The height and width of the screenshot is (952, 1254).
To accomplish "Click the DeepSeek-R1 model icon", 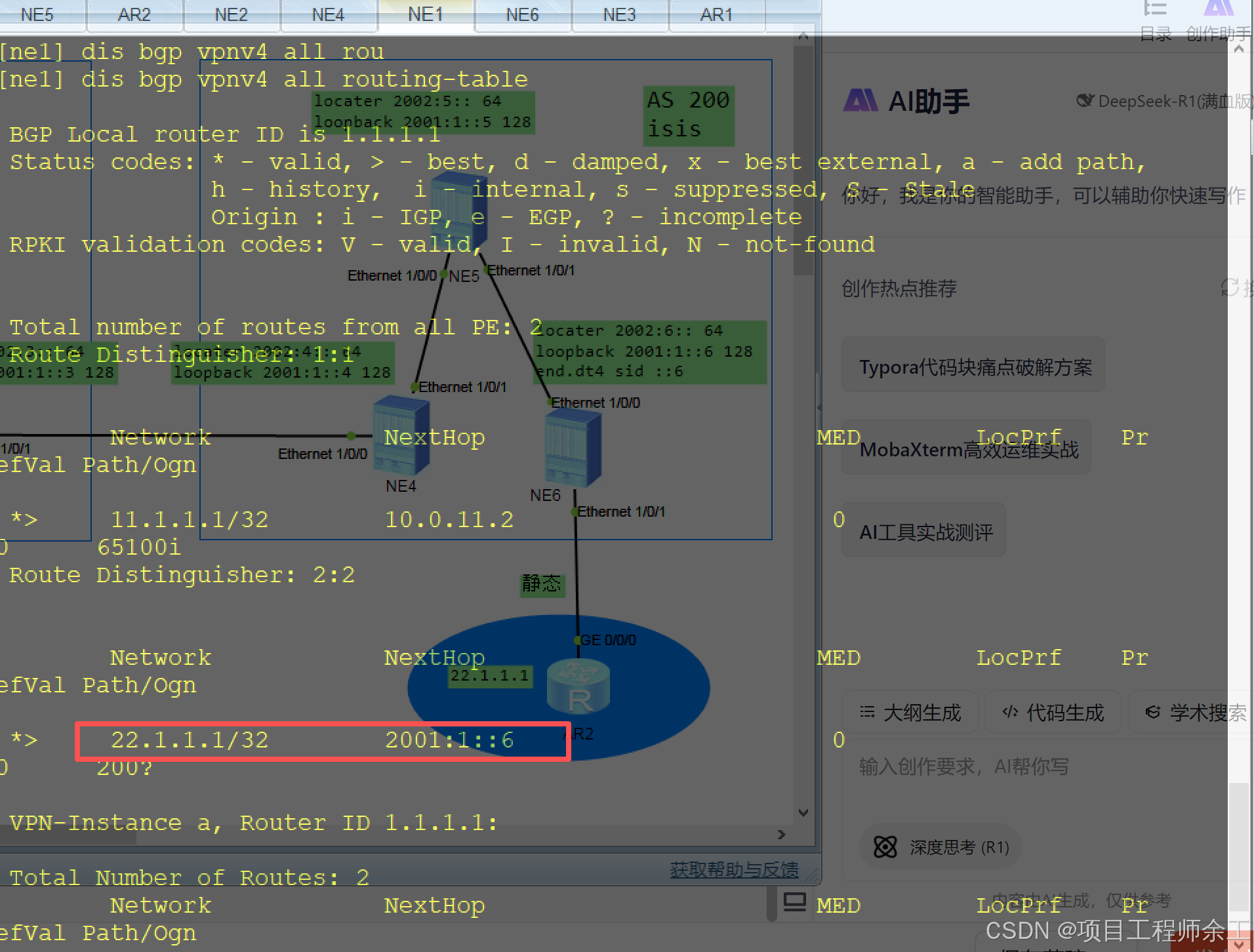I will [x=1085, y=101].
